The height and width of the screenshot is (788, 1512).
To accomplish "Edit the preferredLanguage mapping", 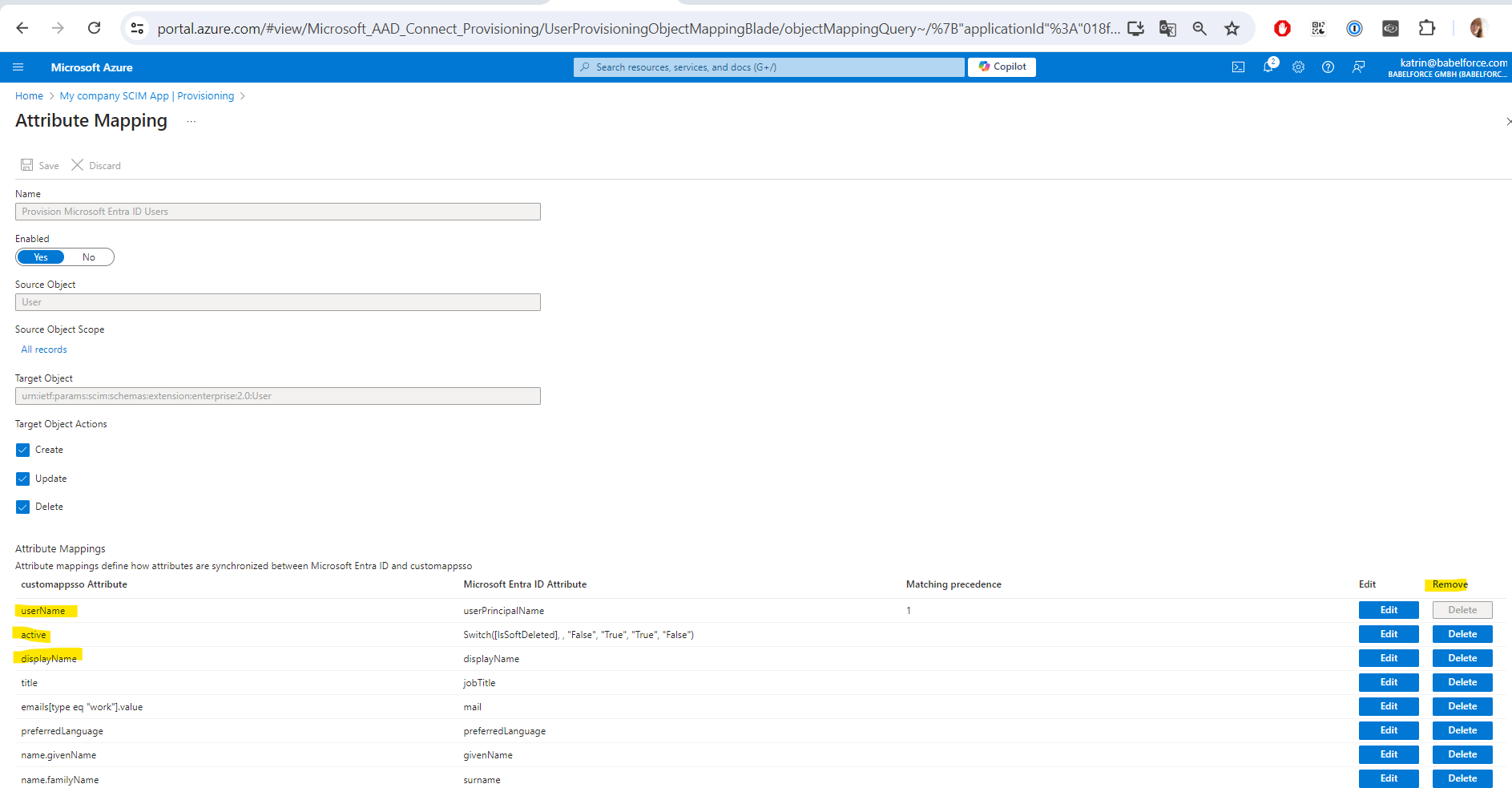I will (1389, 730).
